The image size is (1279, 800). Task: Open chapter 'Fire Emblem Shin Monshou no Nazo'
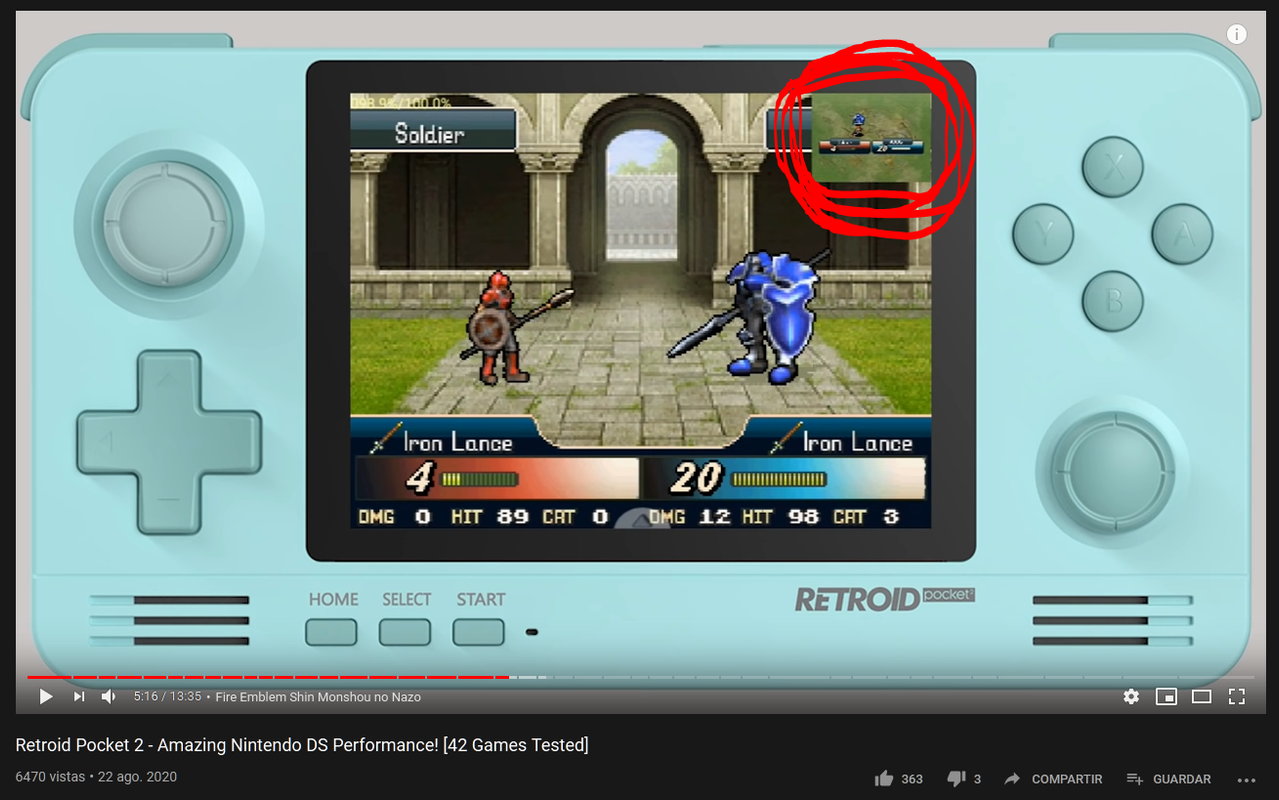pyautogui.click(x=318, y=697)
